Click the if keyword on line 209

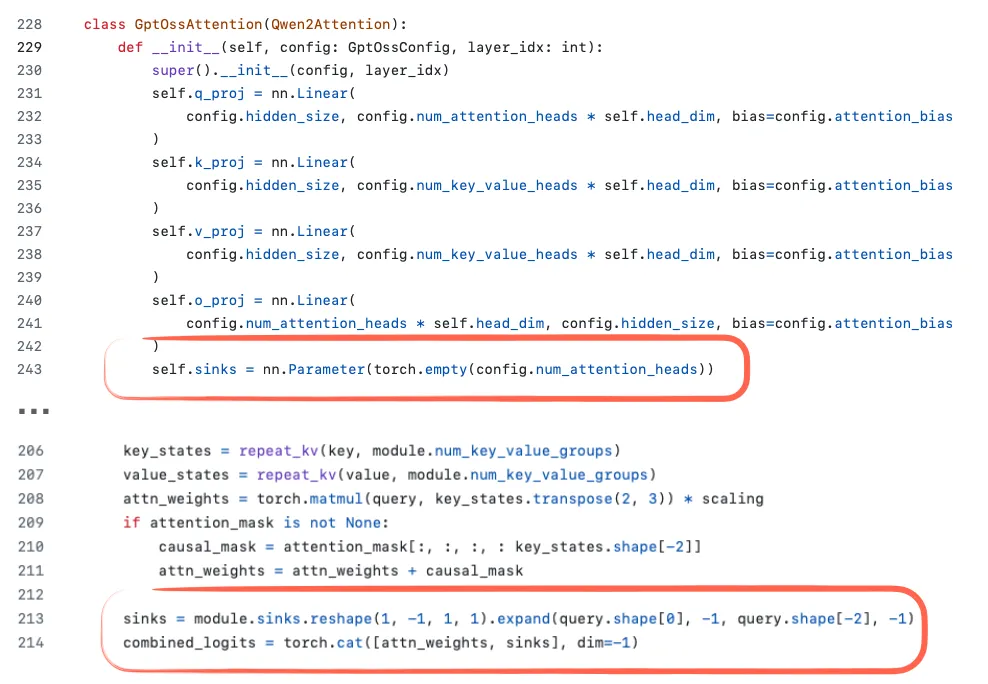tap(131, 523)
